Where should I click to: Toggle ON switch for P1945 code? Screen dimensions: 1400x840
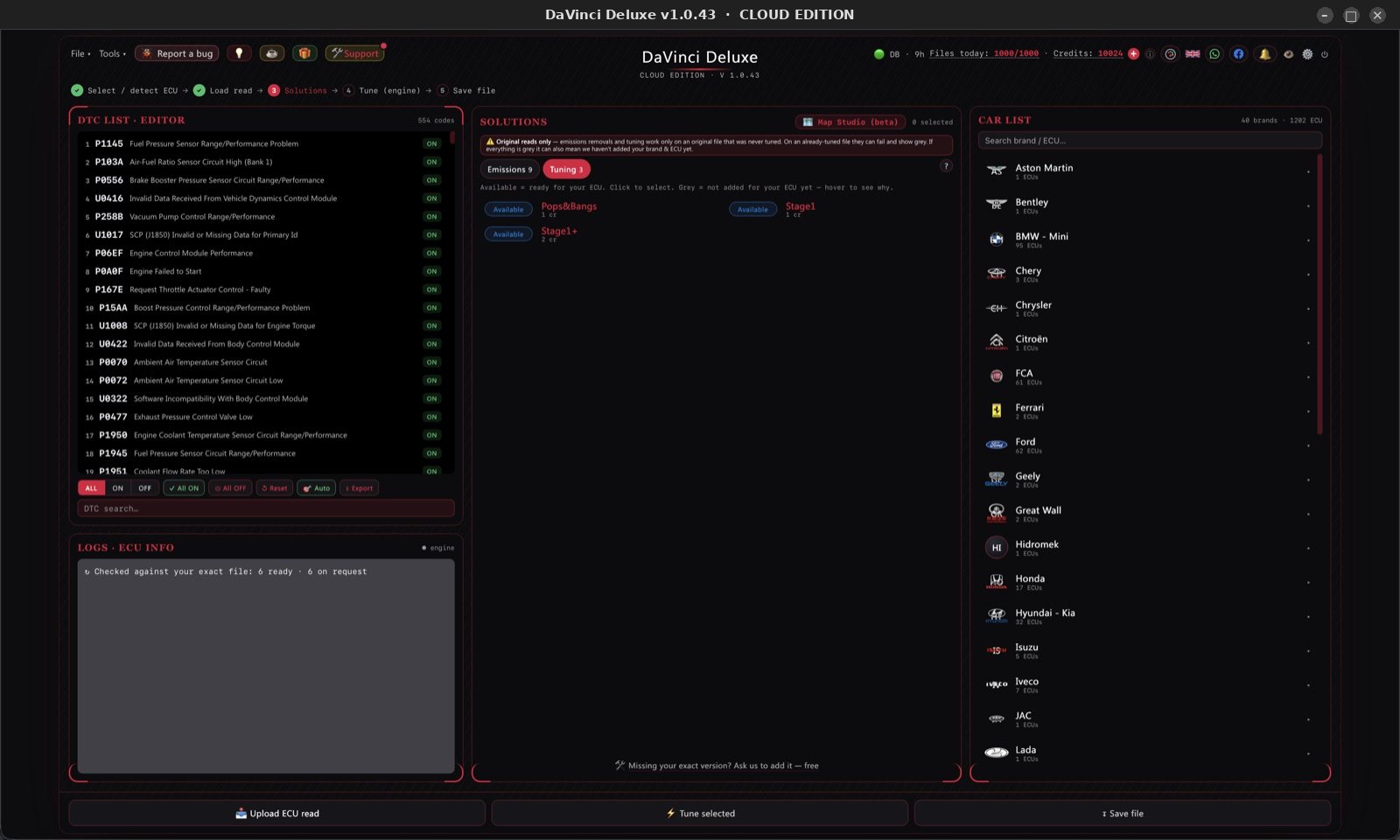tap(431, 453)
